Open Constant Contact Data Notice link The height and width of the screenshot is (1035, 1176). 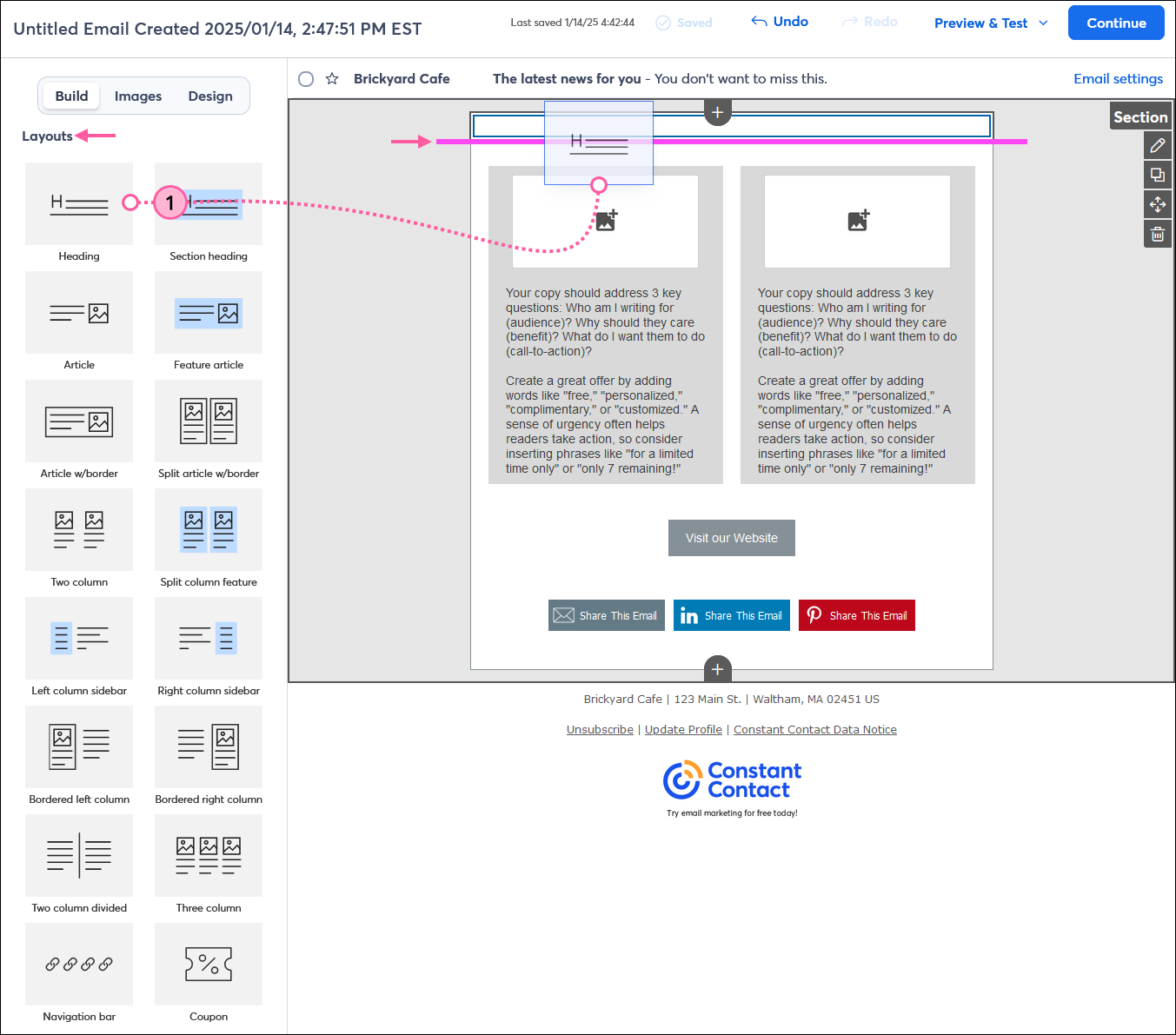(x=815, y=730)
